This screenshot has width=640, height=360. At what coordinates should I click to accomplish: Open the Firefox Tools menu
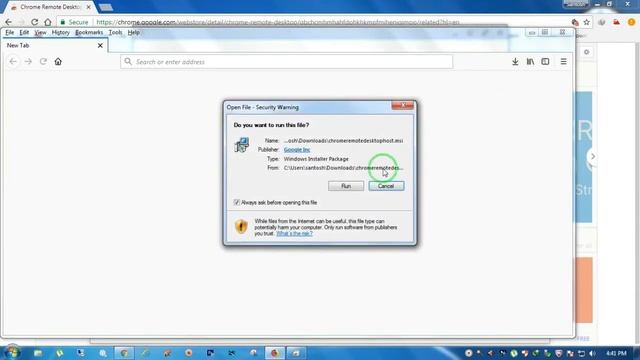115,32
